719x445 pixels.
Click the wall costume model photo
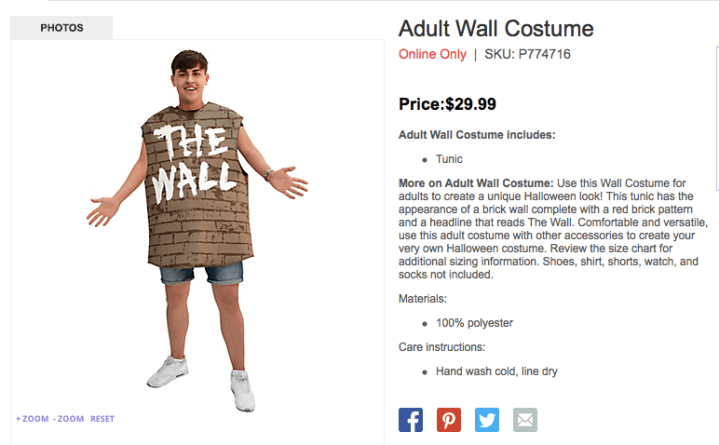[x=197, y=229]
